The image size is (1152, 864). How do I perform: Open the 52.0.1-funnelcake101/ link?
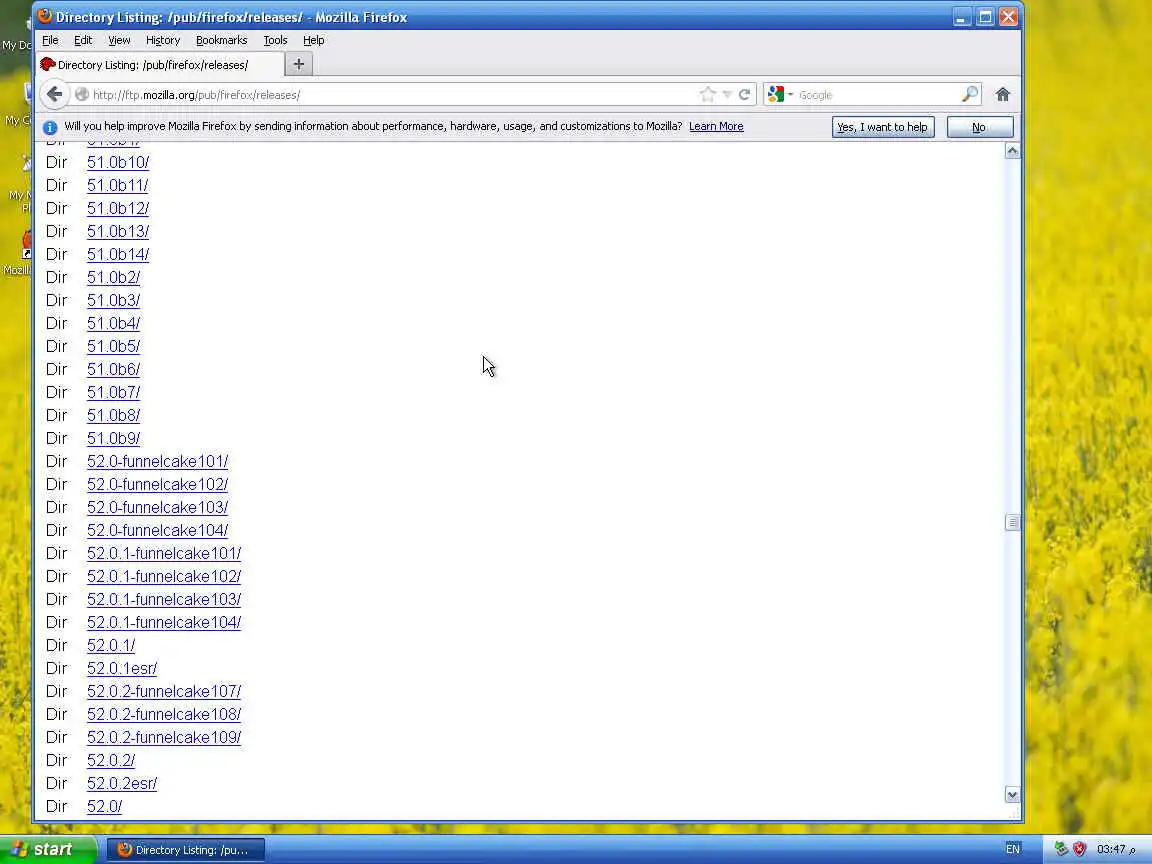[x=164, y=553]
